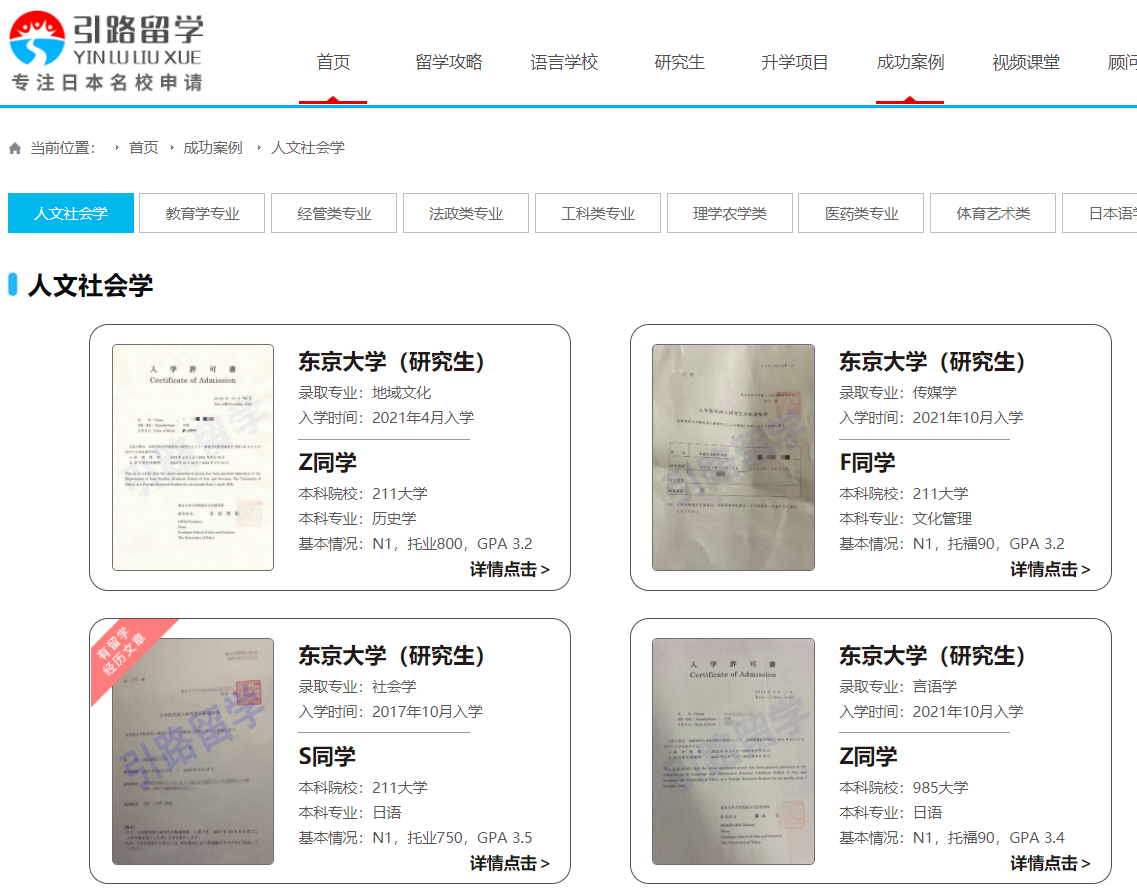Click 详情点击 on the 社会学 card
The width and height of the screenshot is (1137, 895).
[x=509, y=863]
